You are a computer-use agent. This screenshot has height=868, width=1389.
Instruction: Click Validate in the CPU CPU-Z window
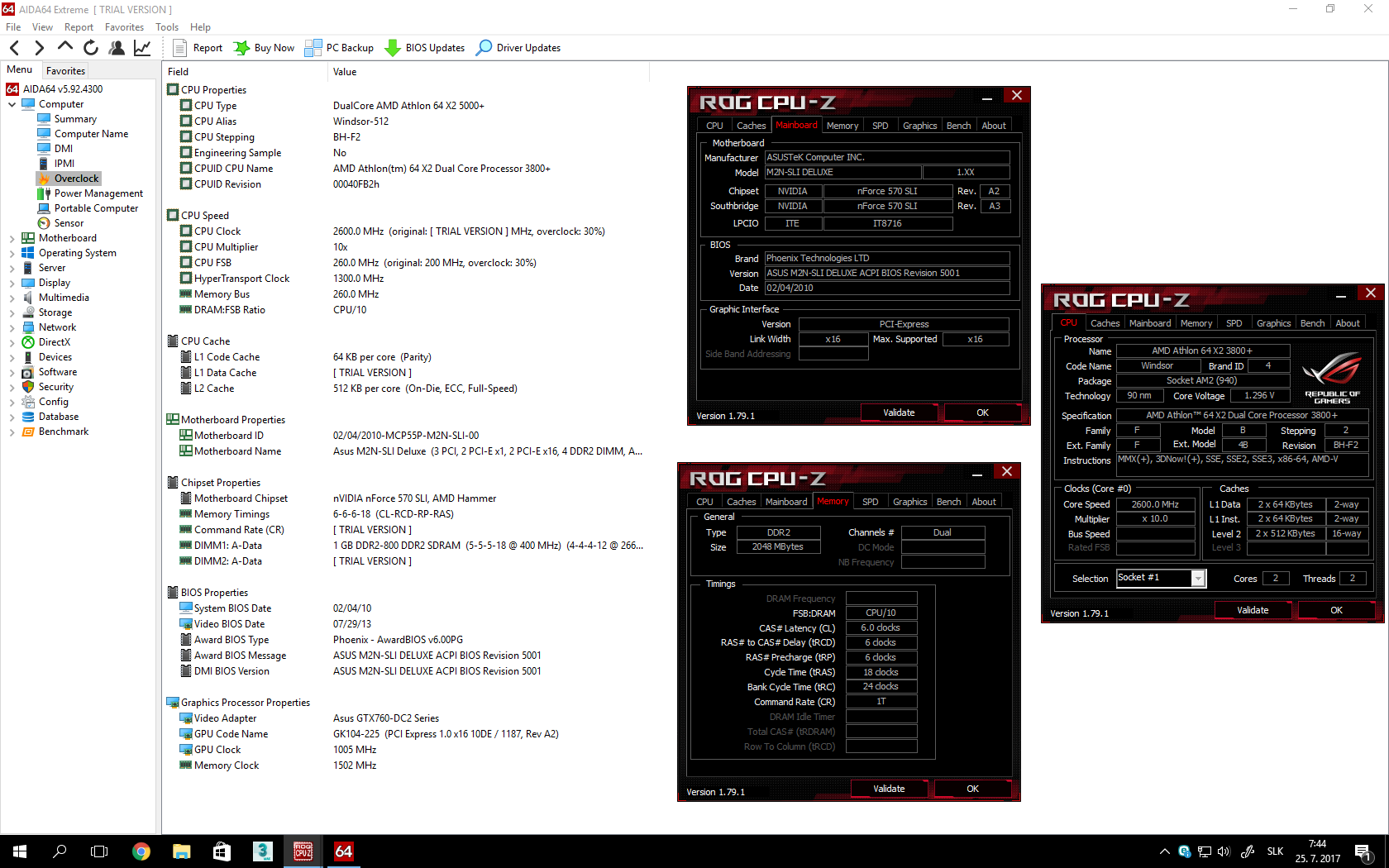coord(1253,610)
